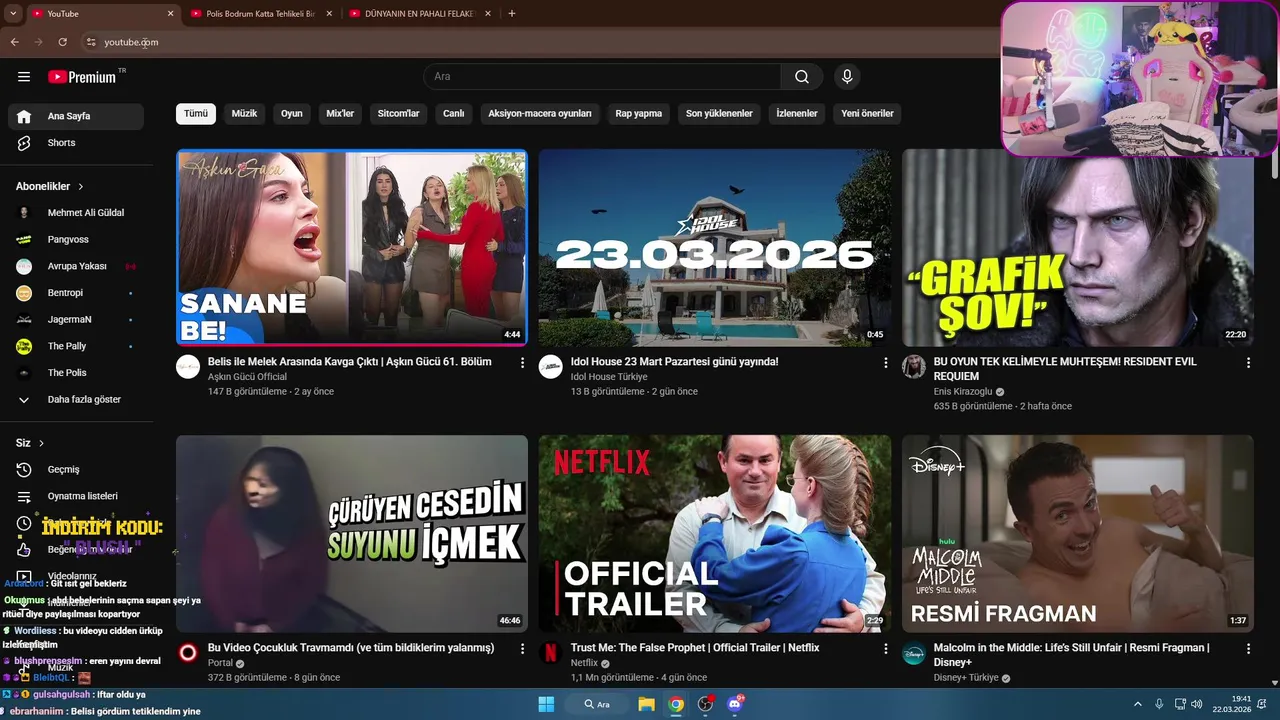Select the Oyun filter chip
1280x720 pixels.
pyautogui.click(x=292, y=113)
